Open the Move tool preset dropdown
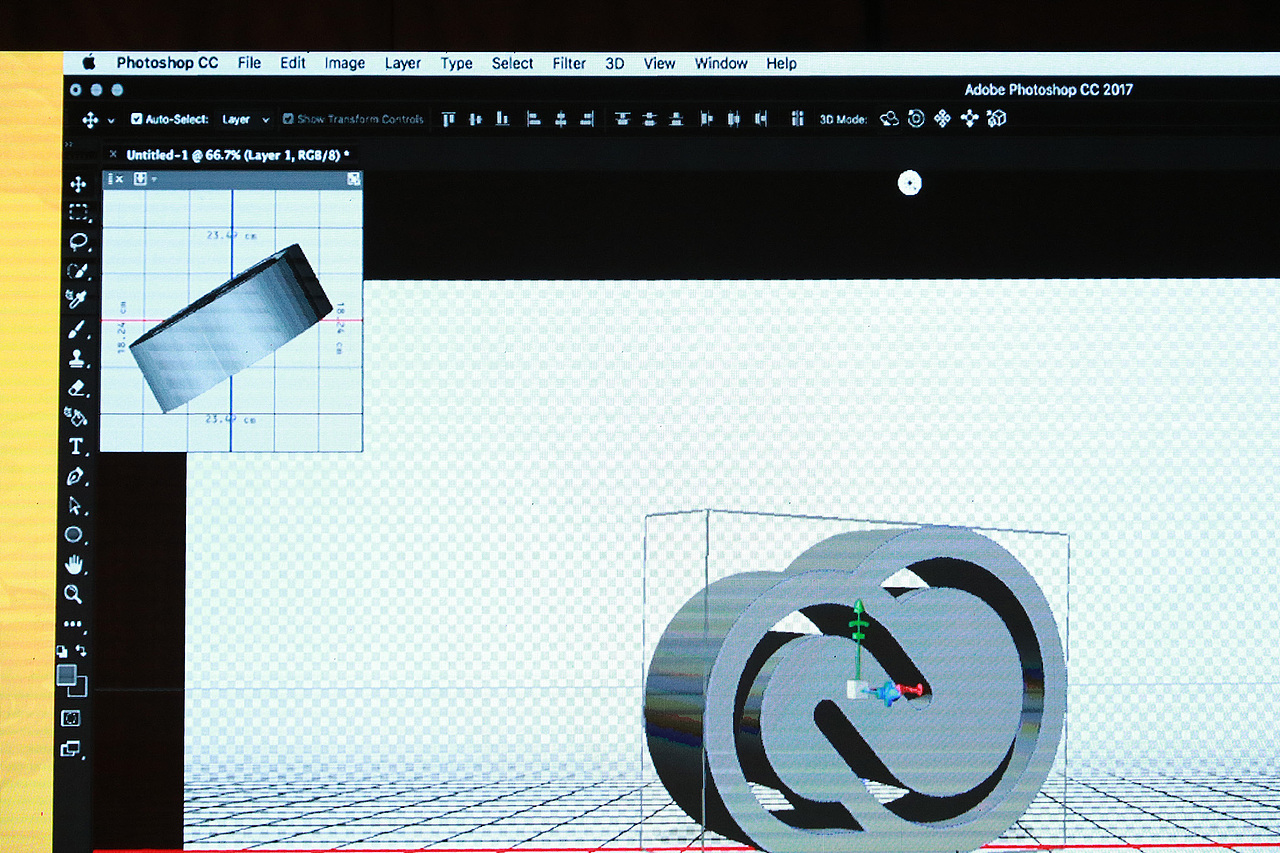The image size is (1280, 853). pyautogui.click(x=112, y=118)
